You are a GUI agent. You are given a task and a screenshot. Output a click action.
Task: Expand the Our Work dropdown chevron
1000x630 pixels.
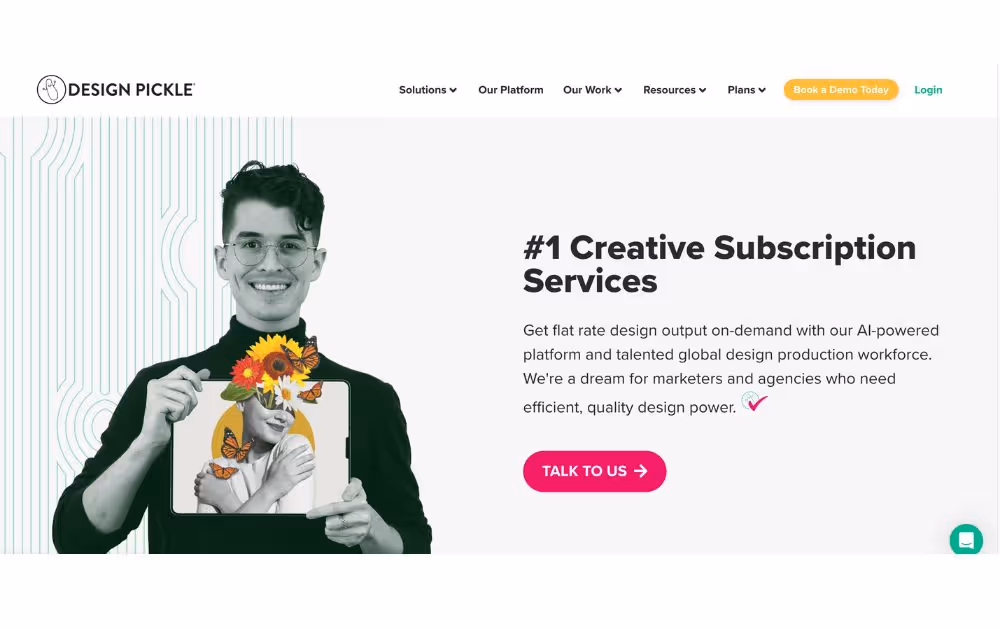click(618, 91)
